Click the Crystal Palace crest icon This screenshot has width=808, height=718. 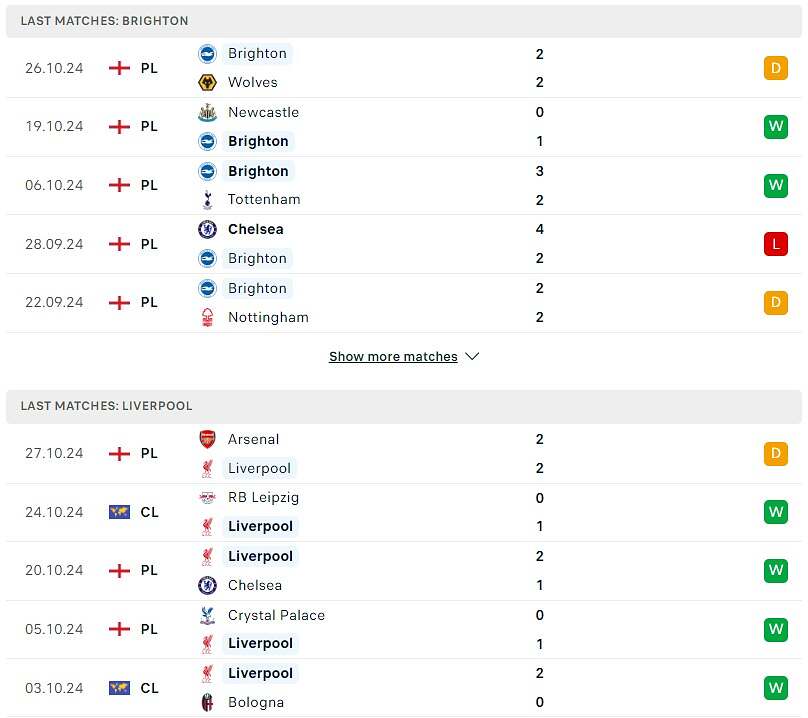[x=207, y=615]
